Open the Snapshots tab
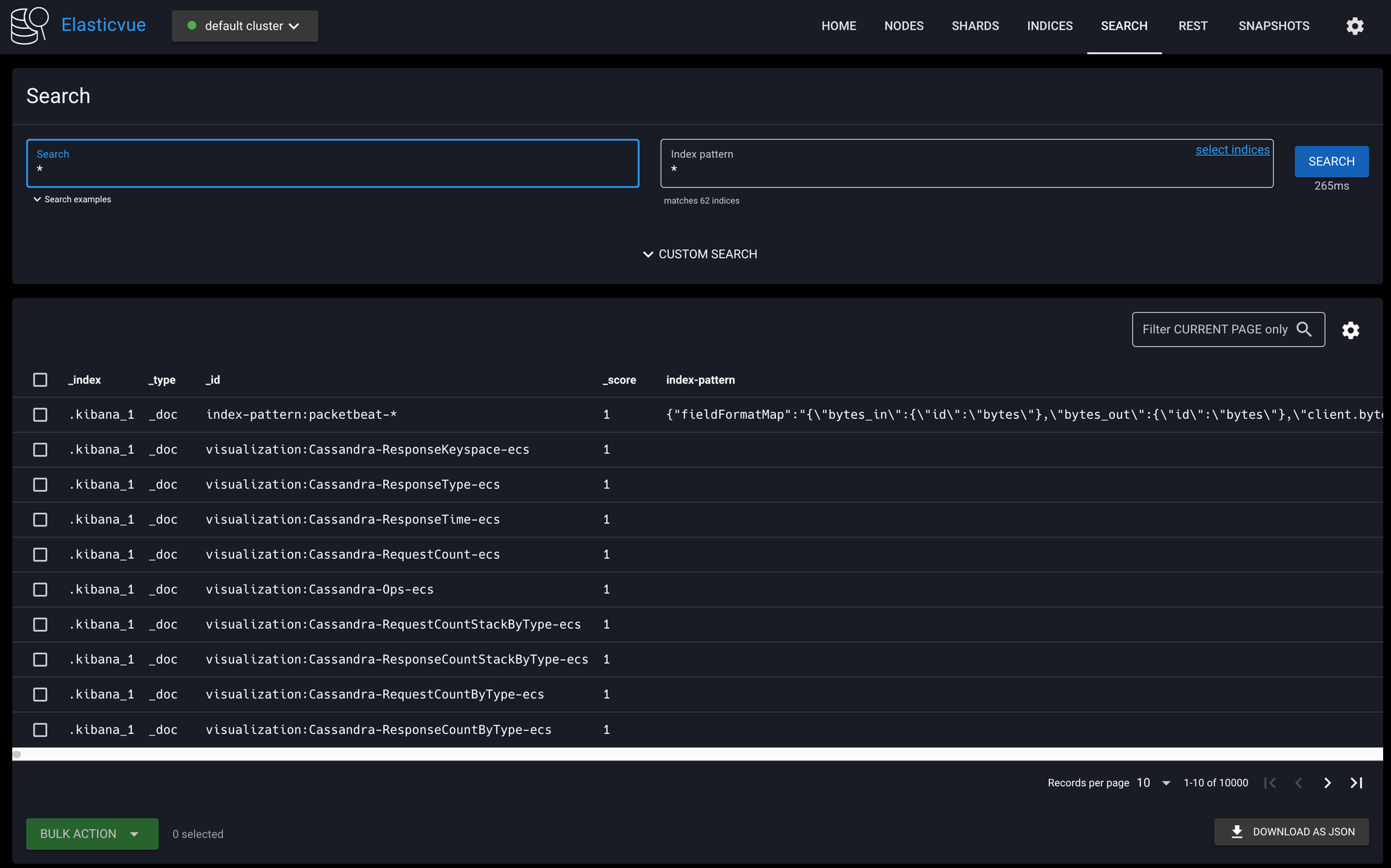 pos(1274,26)
